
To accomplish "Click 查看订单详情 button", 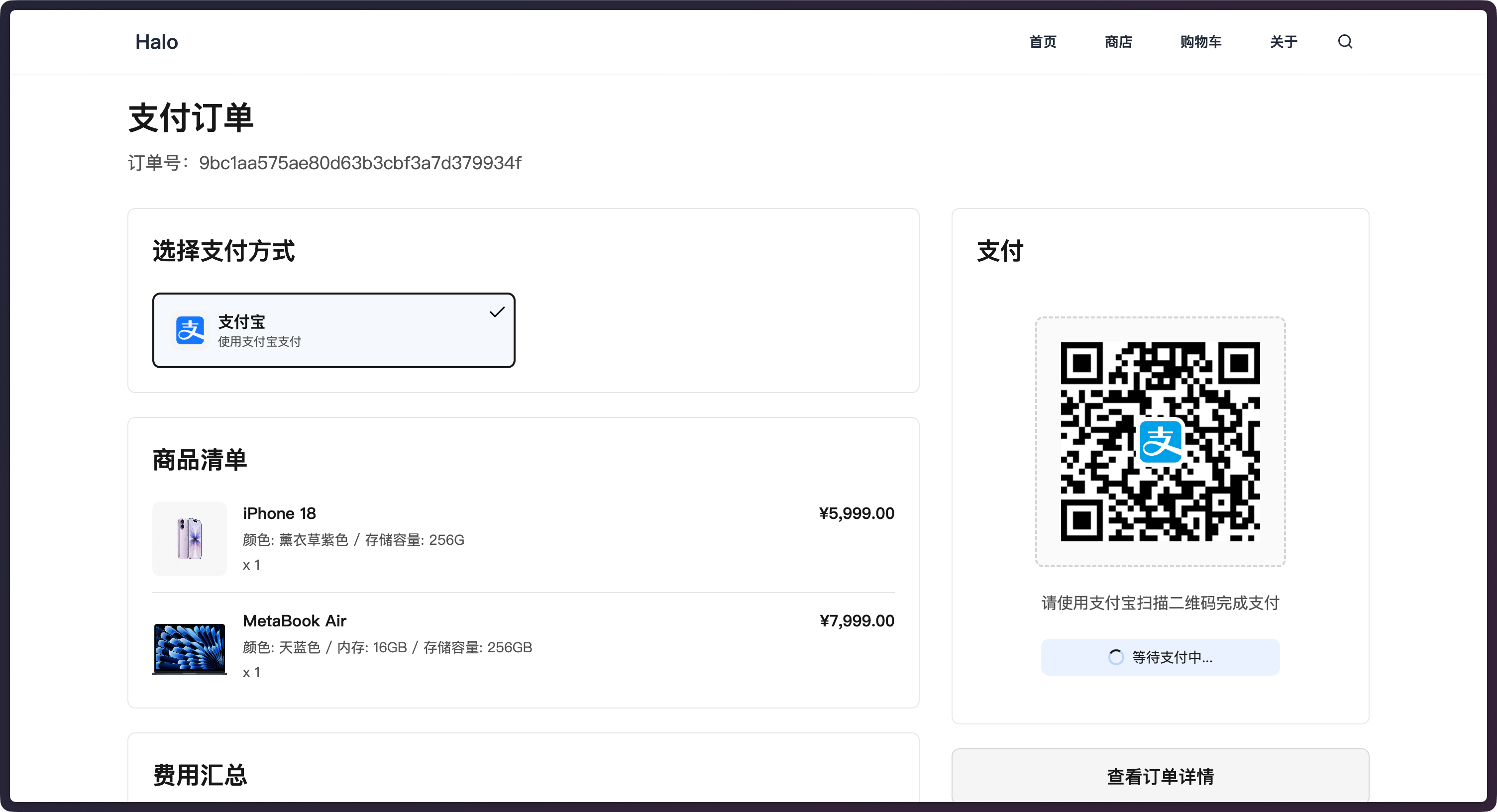I will pos(1160,776).
